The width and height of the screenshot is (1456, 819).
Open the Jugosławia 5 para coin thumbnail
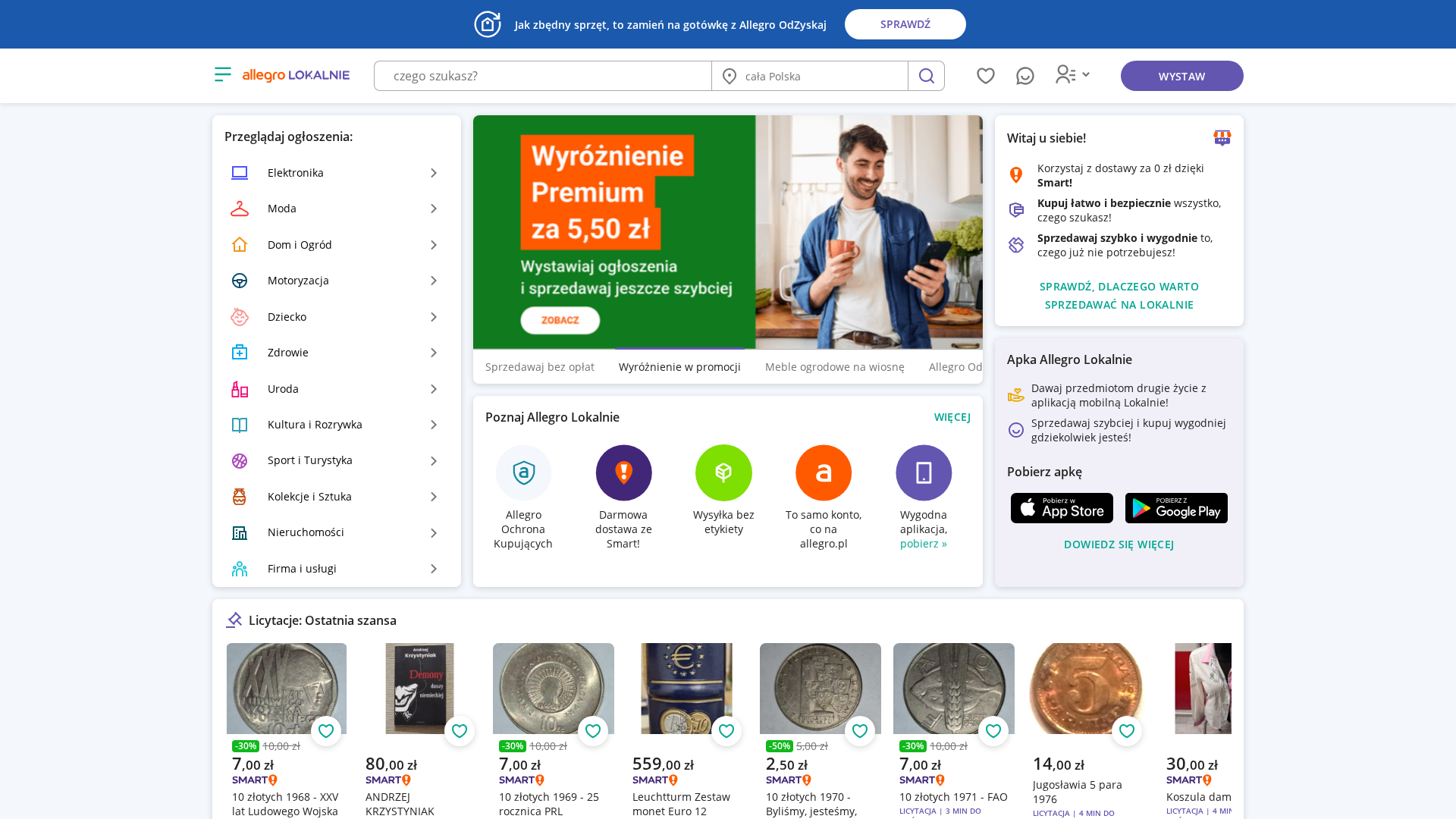(1087, 689)
